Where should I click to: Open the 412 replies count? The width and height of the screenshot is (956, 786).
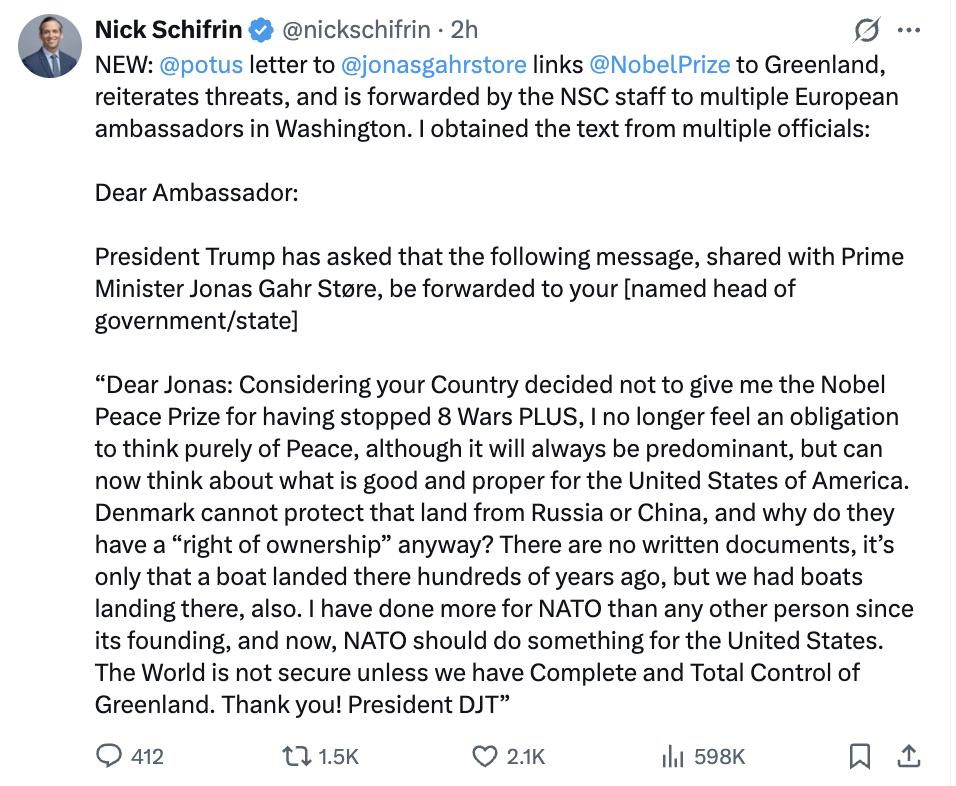tap(147, 757)
